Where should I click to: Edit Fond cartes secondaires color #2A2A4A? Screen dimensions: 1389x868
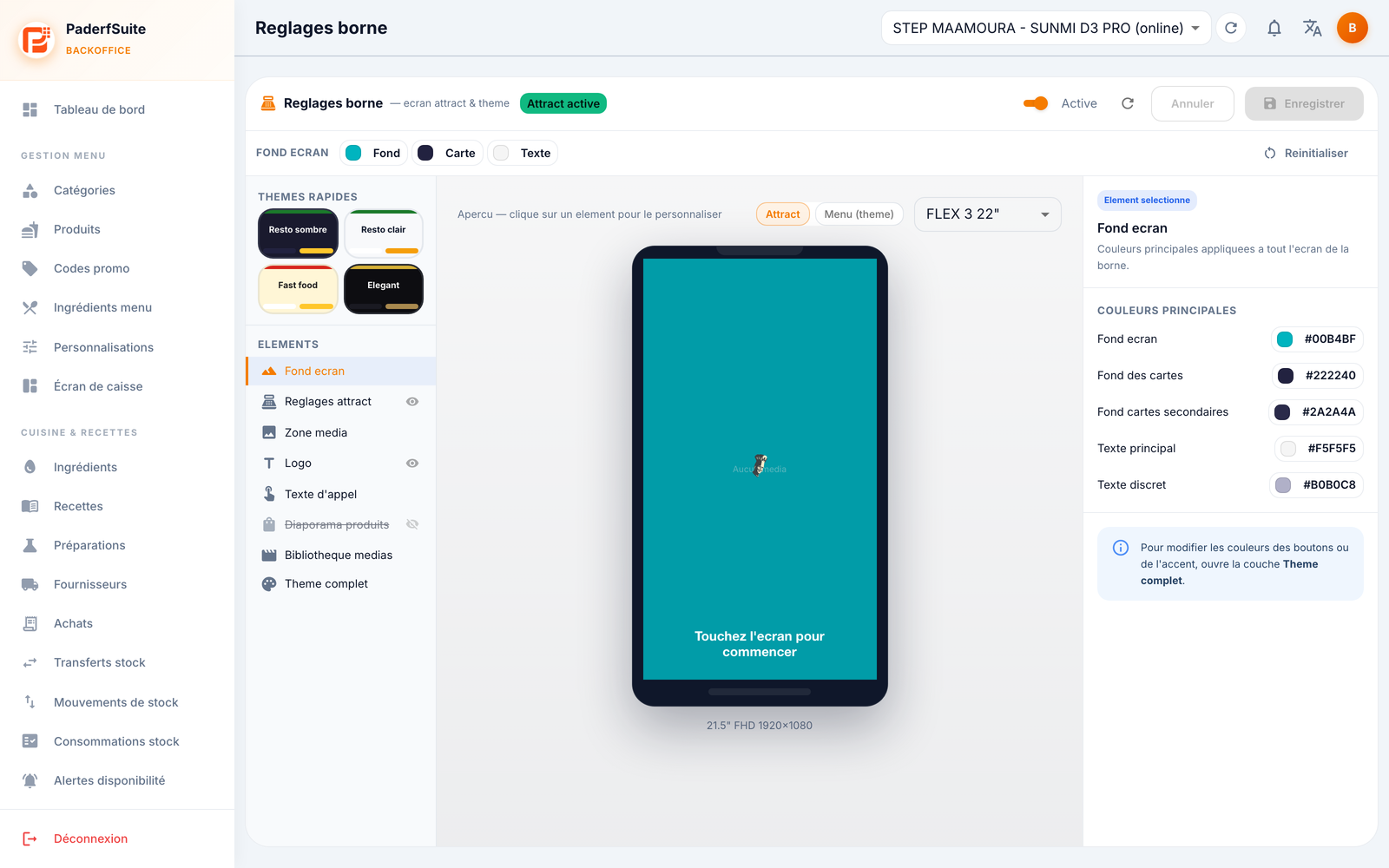click(1316, 412)
